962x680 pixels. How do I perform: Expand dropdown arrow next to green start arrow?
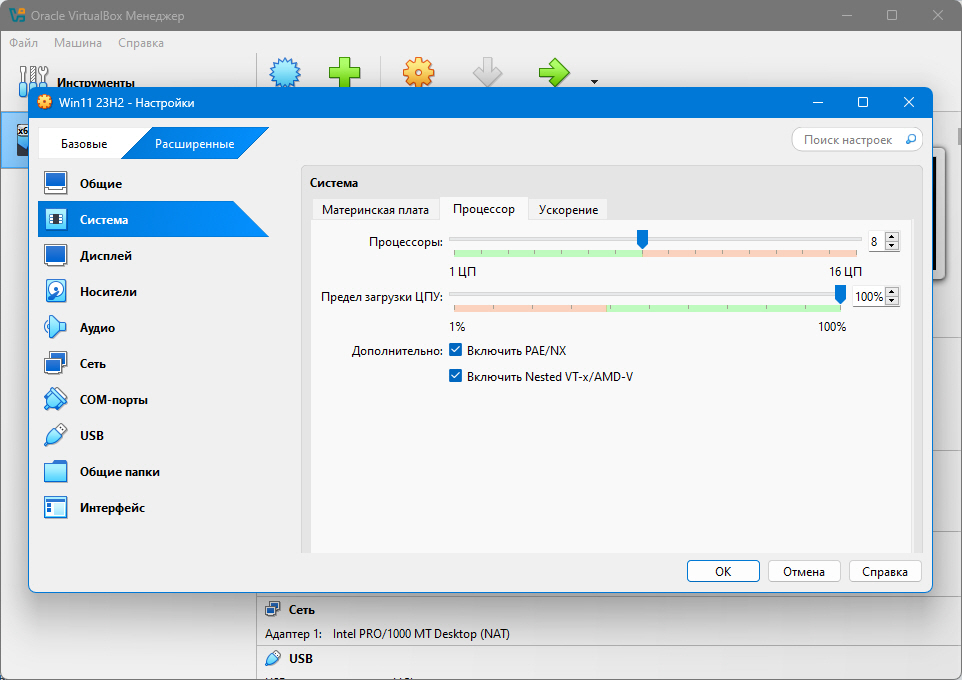point(594,82)
